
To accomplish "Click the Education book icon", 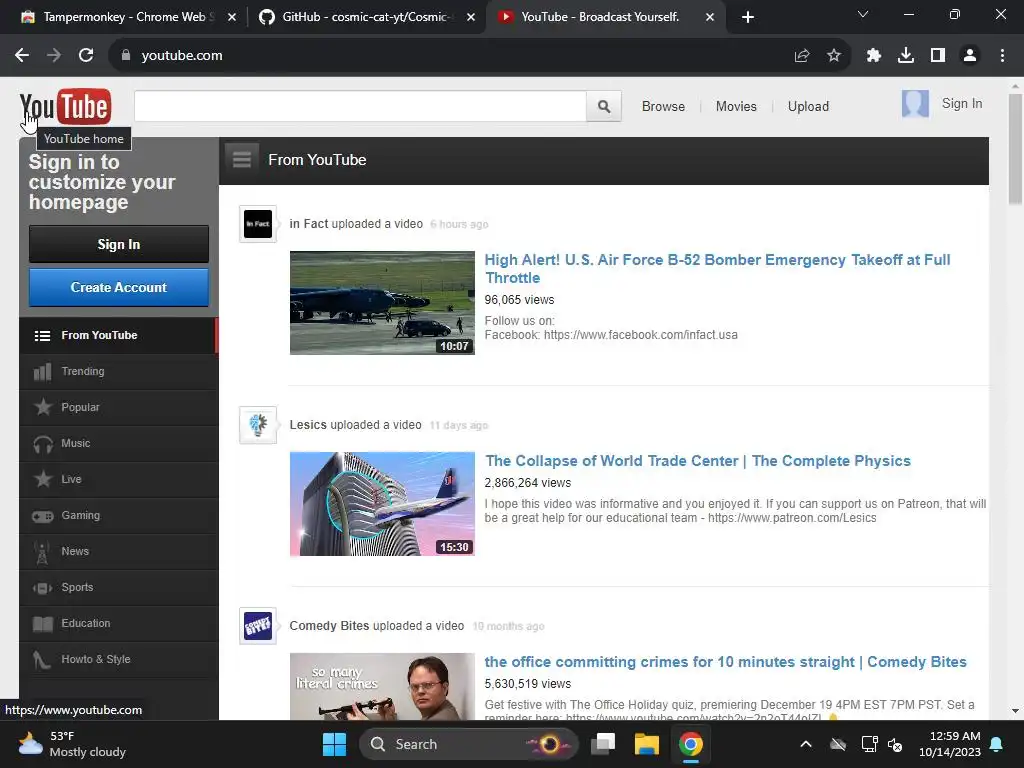I will click(x=43, y=624).
